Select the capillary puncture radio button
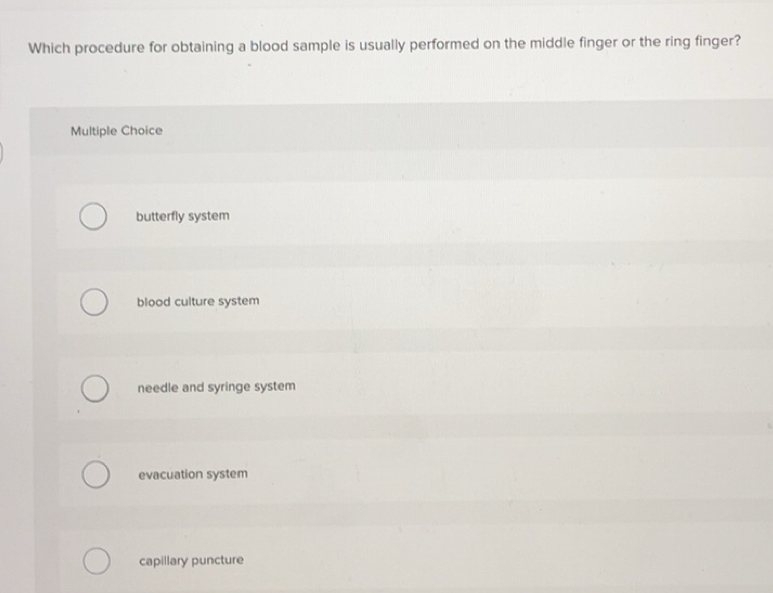The image size is (773, 593). [96, 561]
